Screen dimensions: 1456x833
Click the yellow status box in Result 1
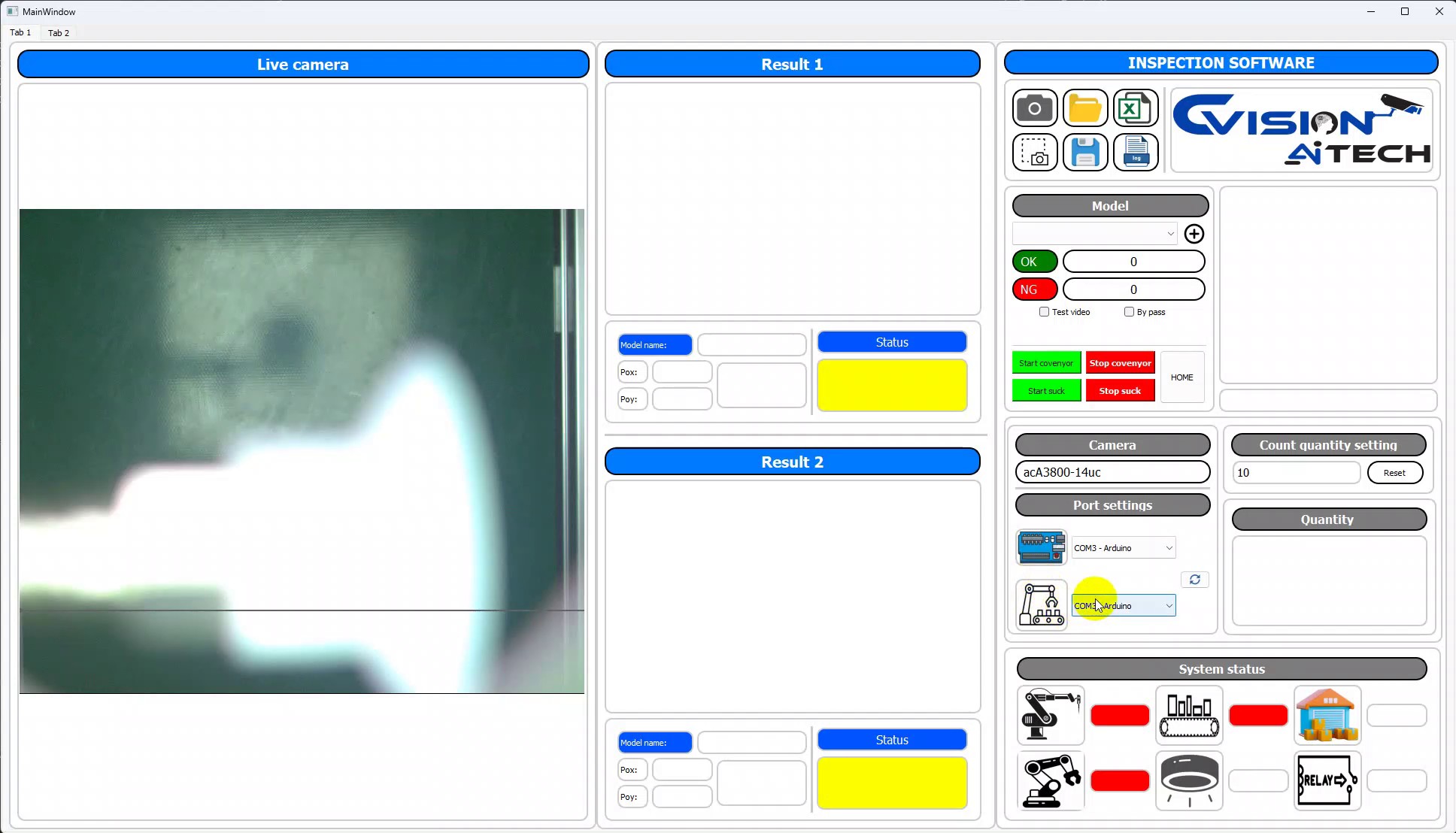pyautogui.click(x=892, y=386)
